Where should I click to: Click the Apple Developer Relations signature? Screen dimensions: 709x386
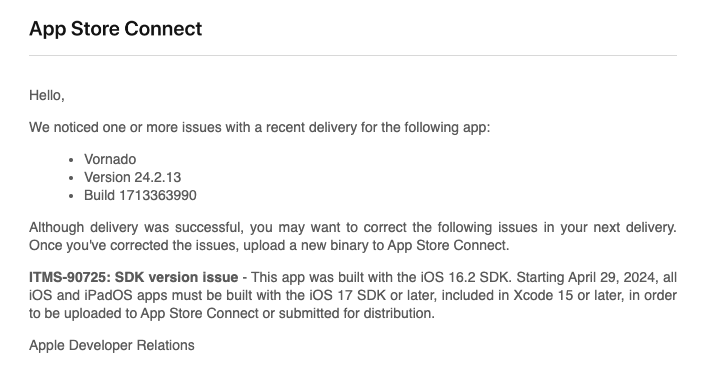coord(112,345)
